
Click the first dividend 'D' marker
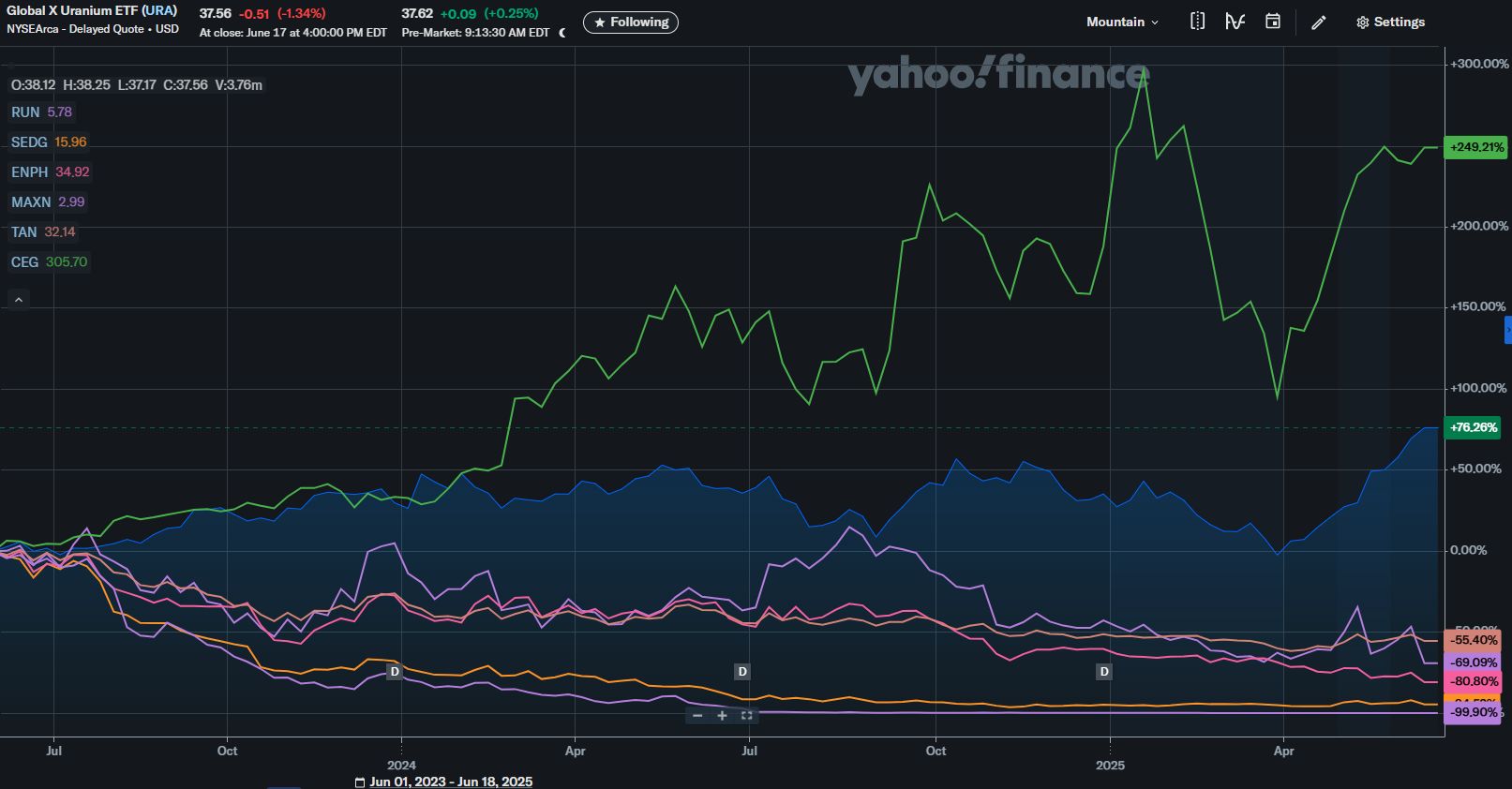[395, 672]
